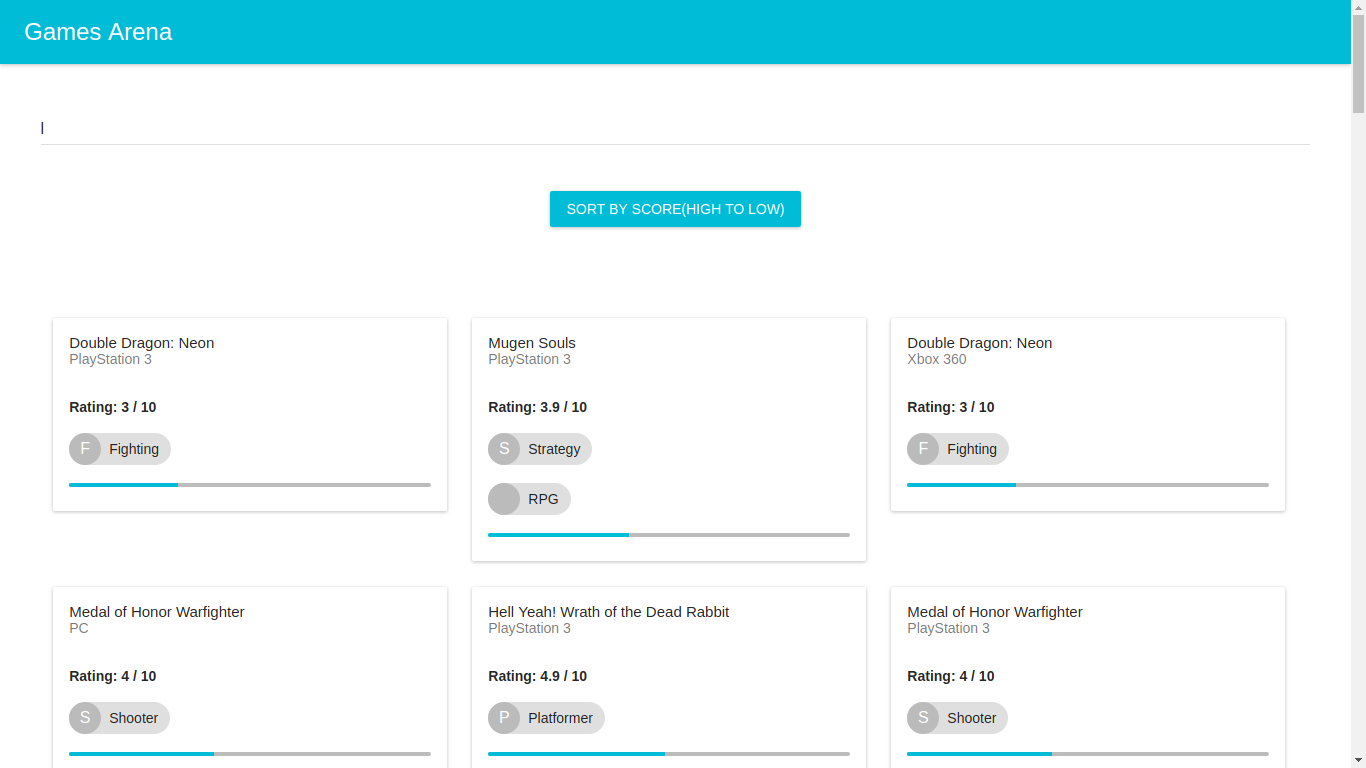Select Shooter chip on PlayStation 3 Medal of Honor card

tap(957, 718)
